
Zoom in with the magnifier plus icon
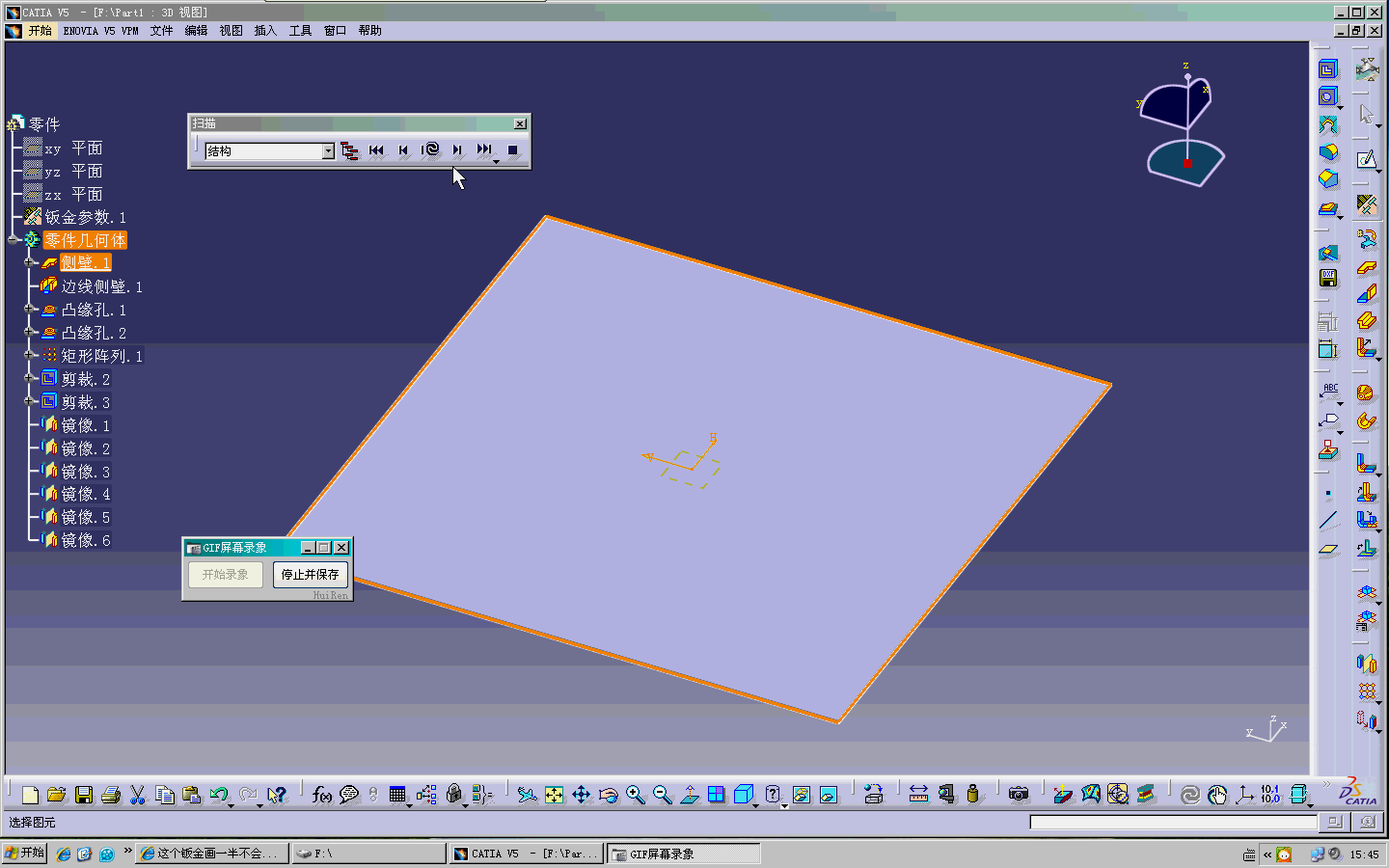[635, 795]
